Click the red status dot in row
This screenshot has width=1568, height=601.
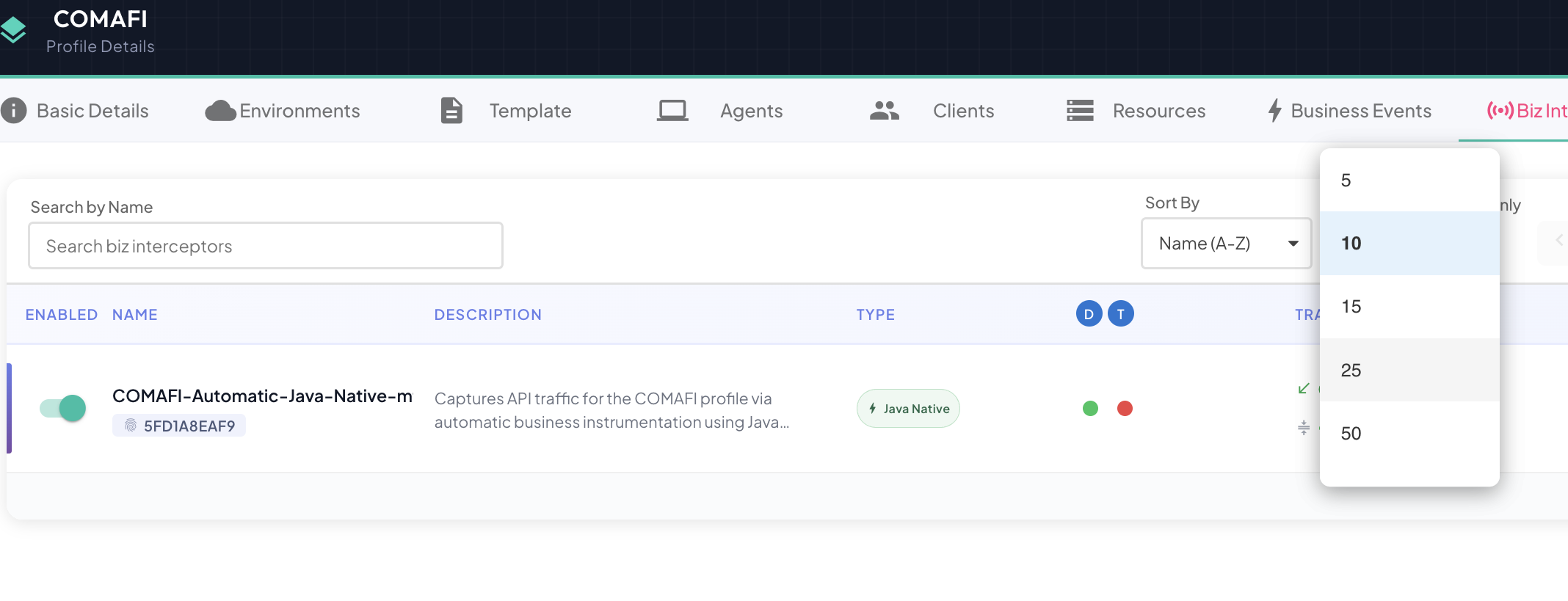1125,409
